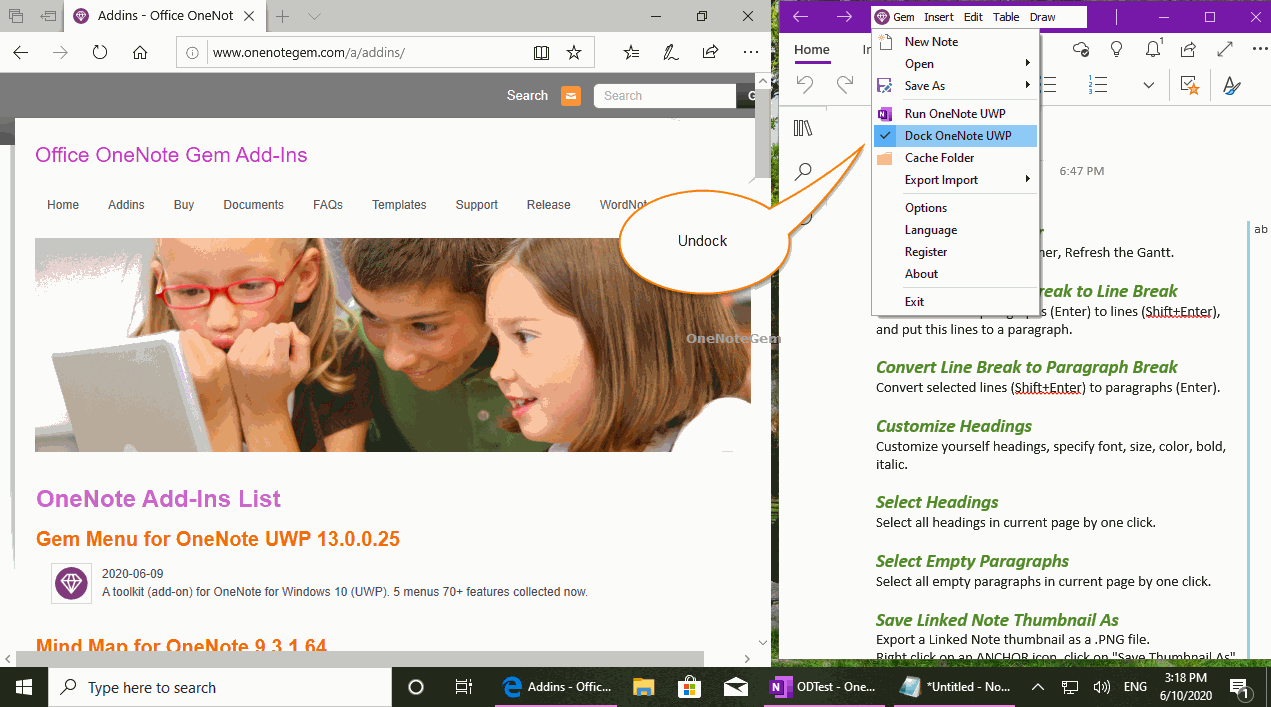
Task: Click the orange mail icon beside Search
Action: (x=571, y=96)
